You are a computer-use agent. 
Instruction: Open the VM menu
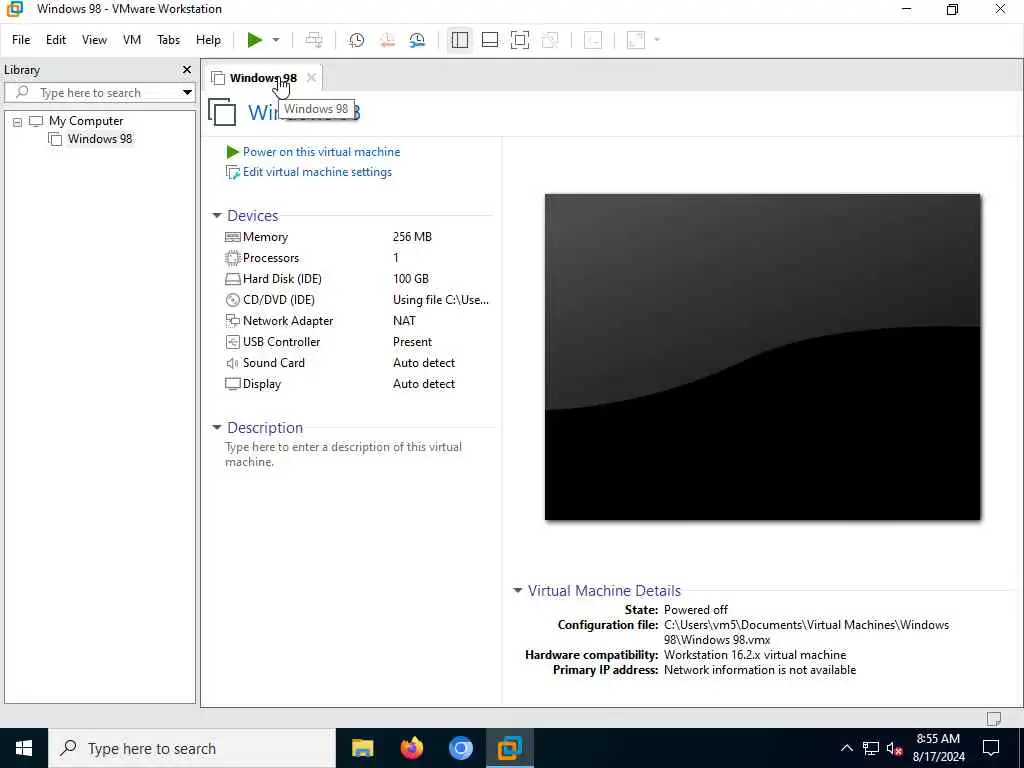(132, 40)
